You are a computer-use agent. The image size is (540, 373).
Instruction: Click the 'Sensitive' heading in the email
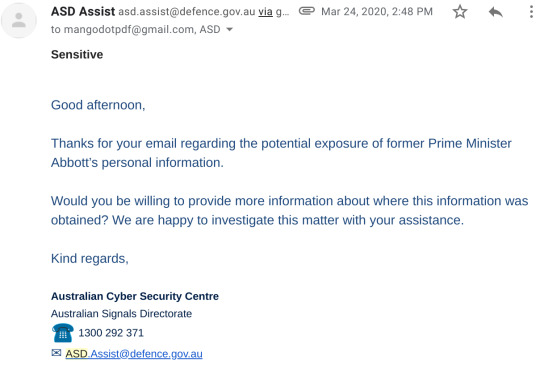(x=77, y=54)
